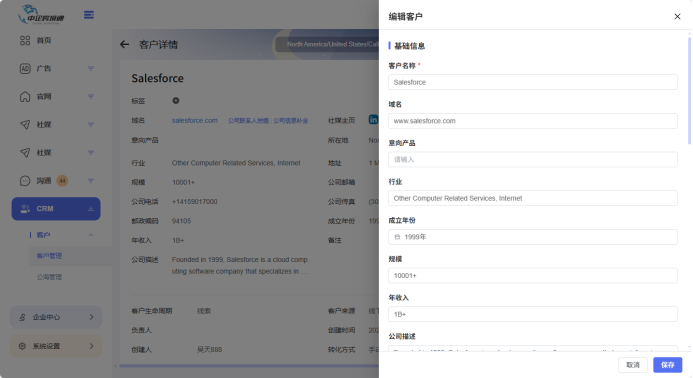Click the creator name 吴天888
The image size is (693, 378).
coord(209,350)
